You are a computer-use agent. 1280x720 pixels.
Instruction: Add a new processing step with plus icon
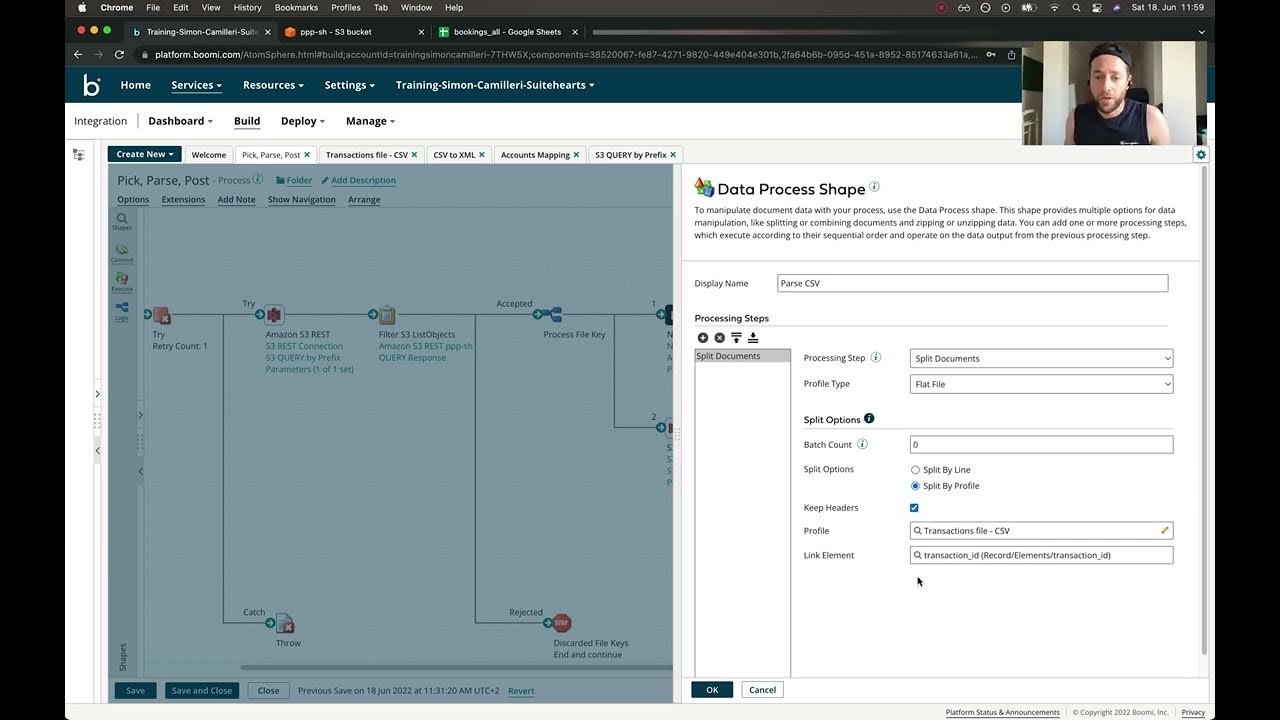tap(703, 338)
